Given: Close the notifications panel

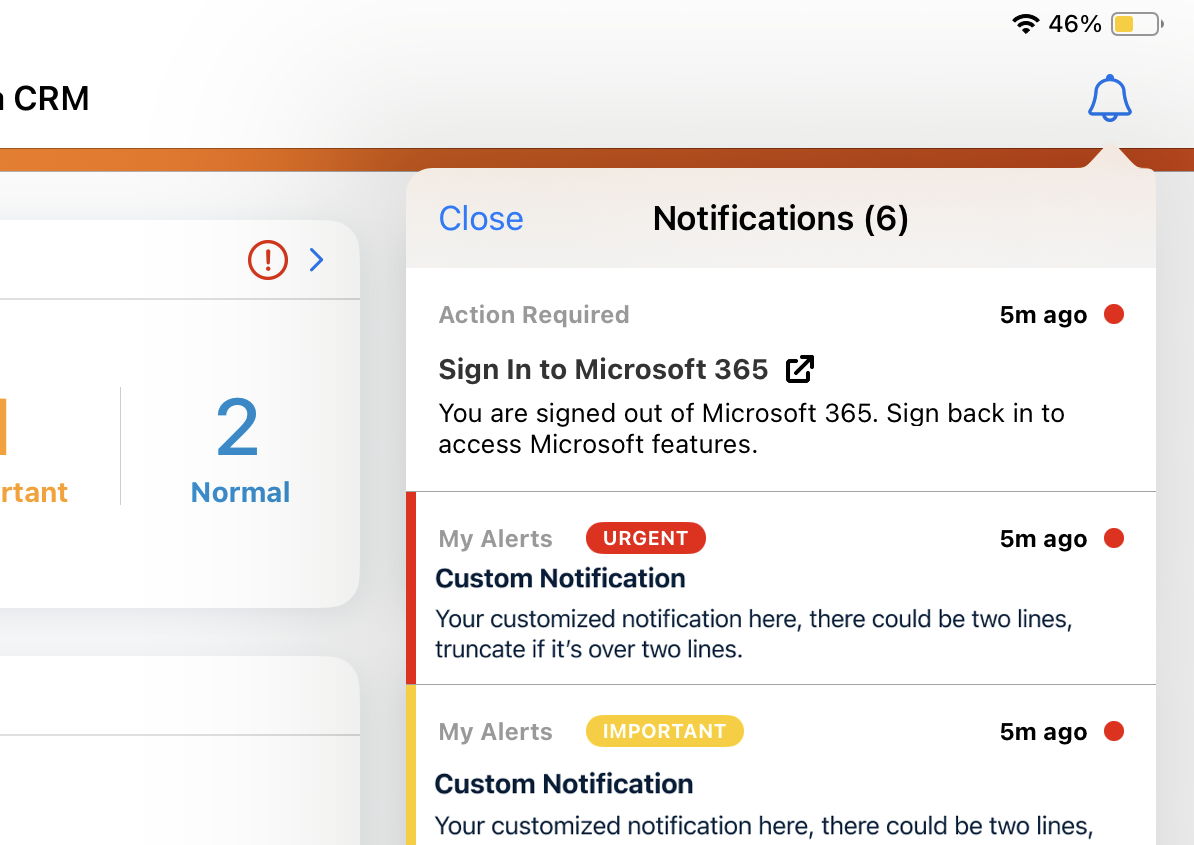Looking at the screenshot, I should (480, 218).
